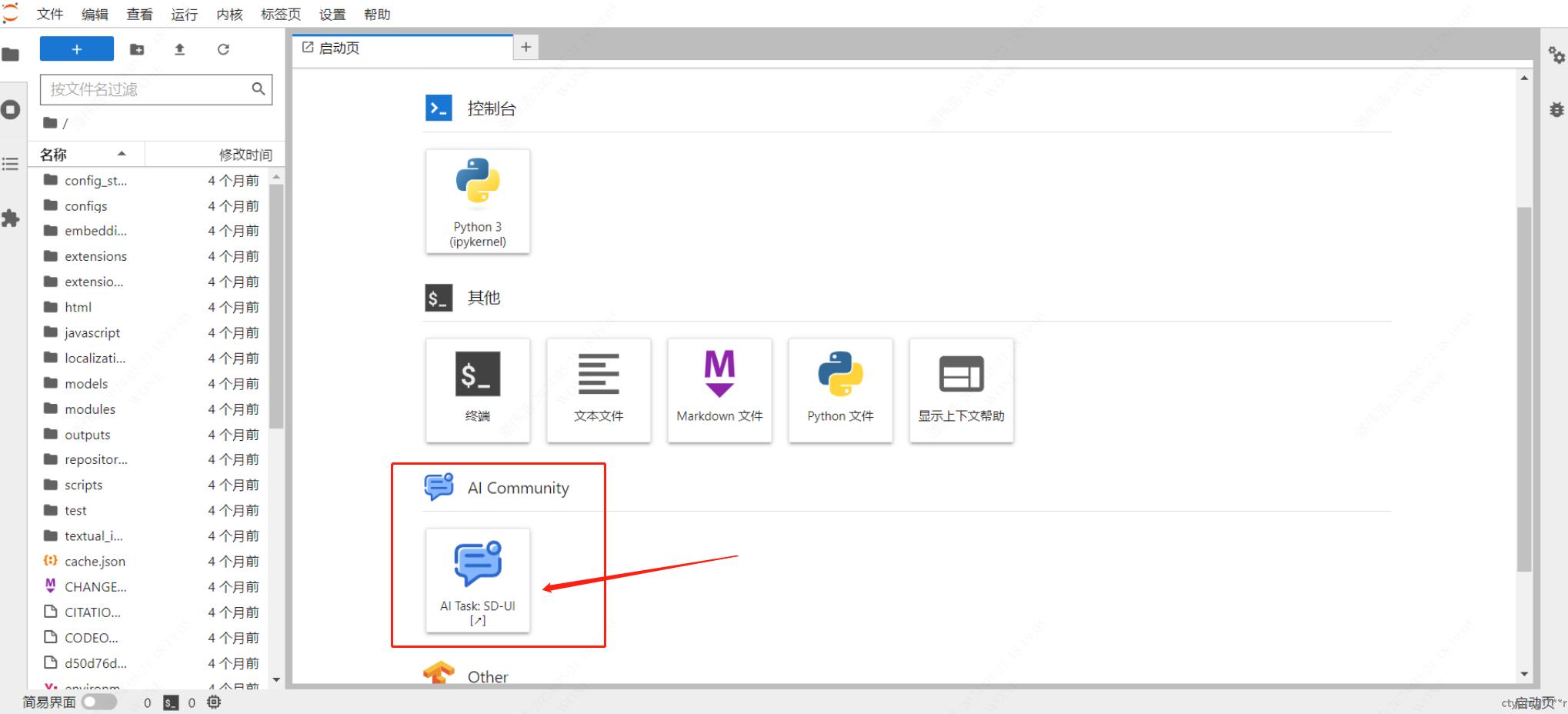
Task: Toggle the 简易界面 switch
Action: [x=99, y=702]
